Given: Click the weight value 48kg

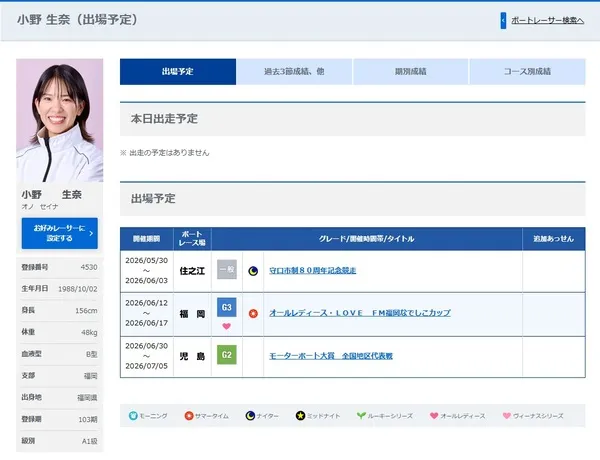Looking at the screenshot, I should pos(89,333).
